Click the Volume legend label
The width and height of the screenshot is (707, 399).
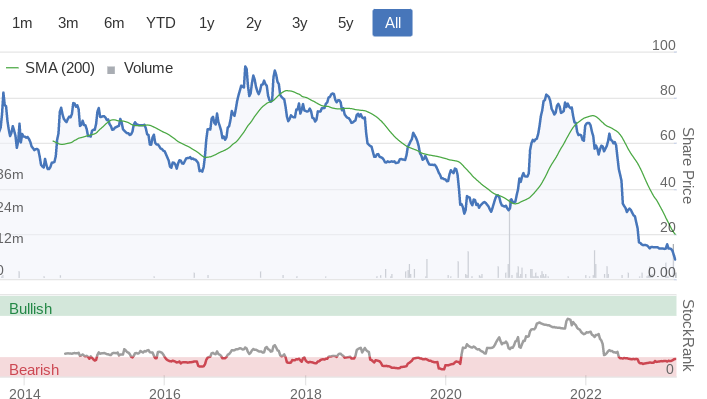point(148,68)
